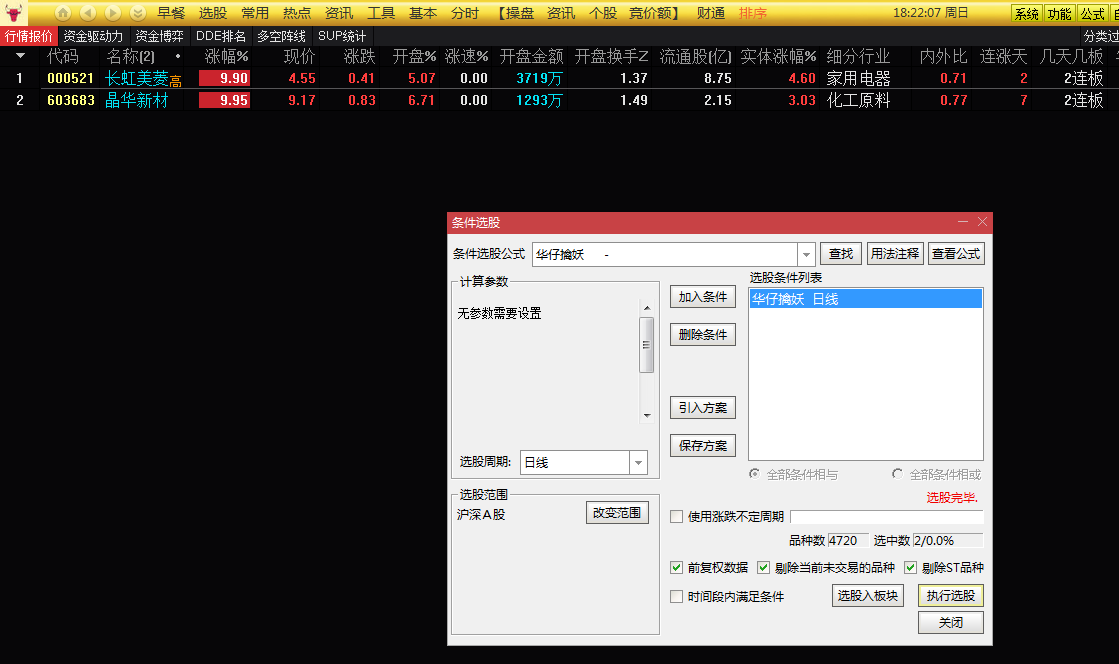
Task: Click the forward arrow in top toolbar
Action: pos(113,13)
